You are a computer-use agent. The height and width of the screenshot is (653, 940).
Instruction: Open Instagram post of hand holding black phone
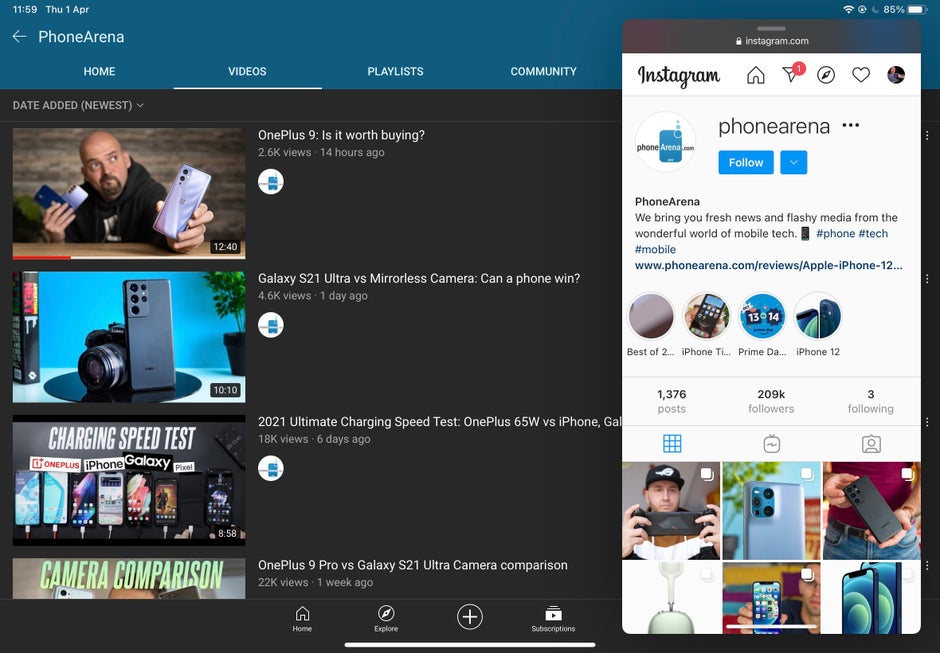click(871, 511)
